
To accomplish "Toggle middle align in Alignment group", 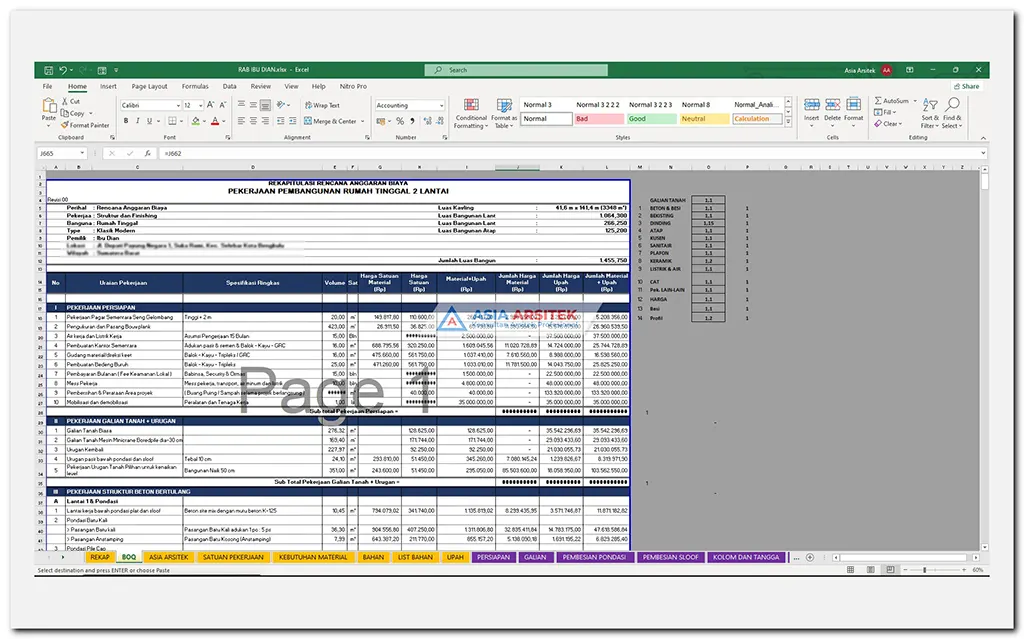I will click(253, 105).
